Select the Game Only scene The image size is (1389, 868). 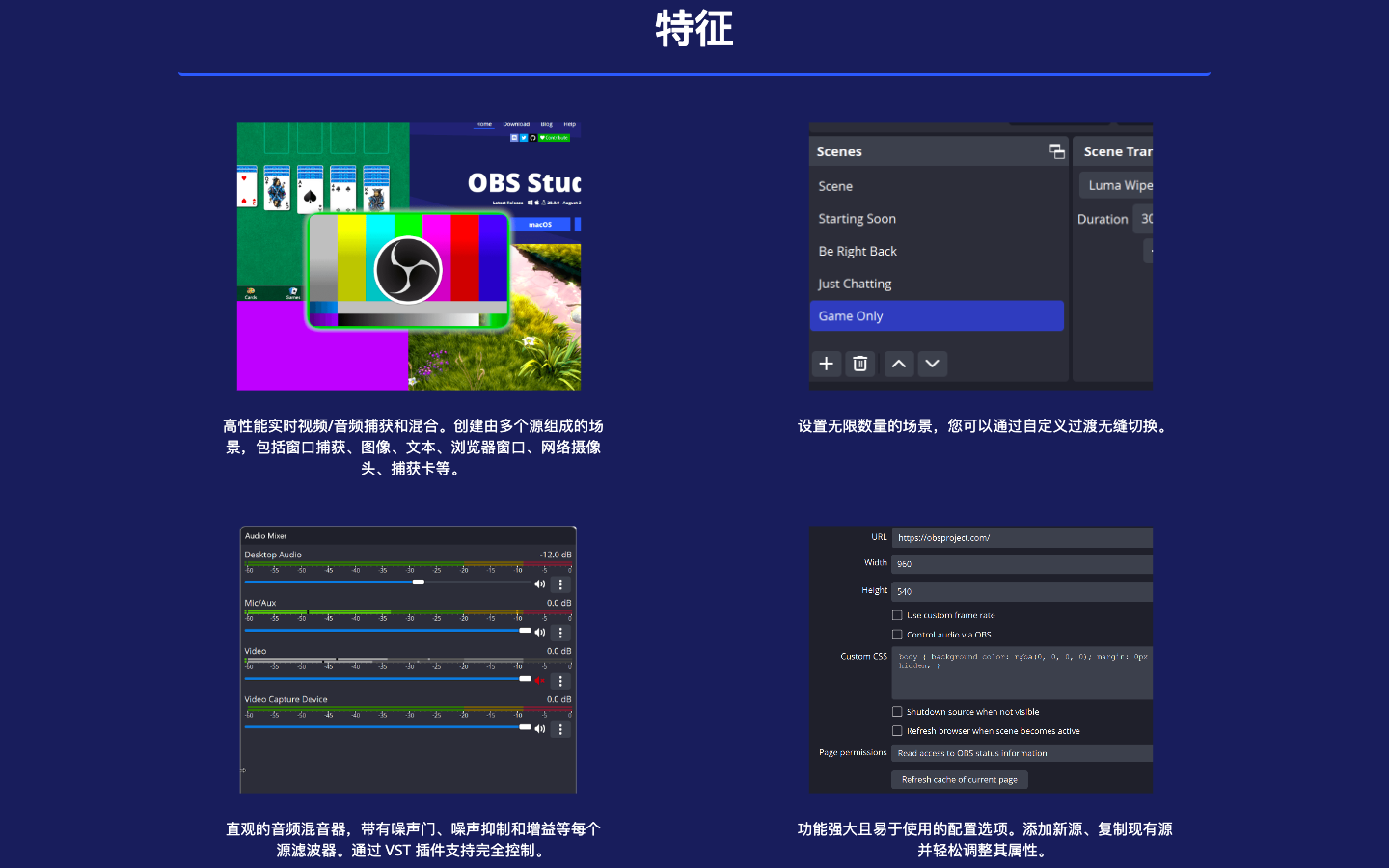[x=937, y=315]
